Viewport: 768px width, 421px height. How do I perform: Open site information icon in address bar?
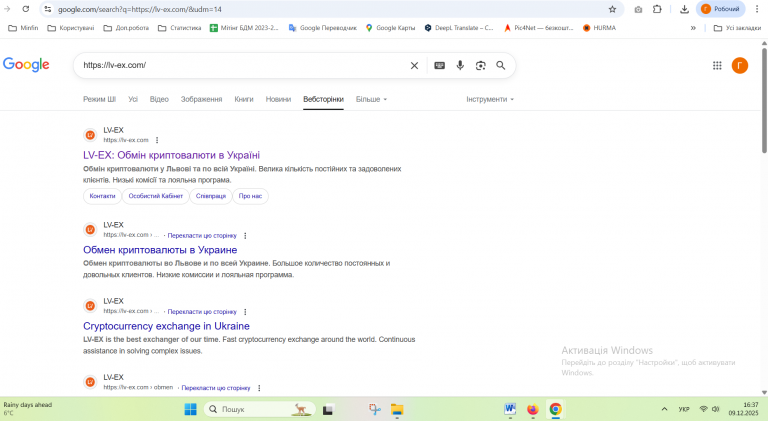[x=48, y=9]
